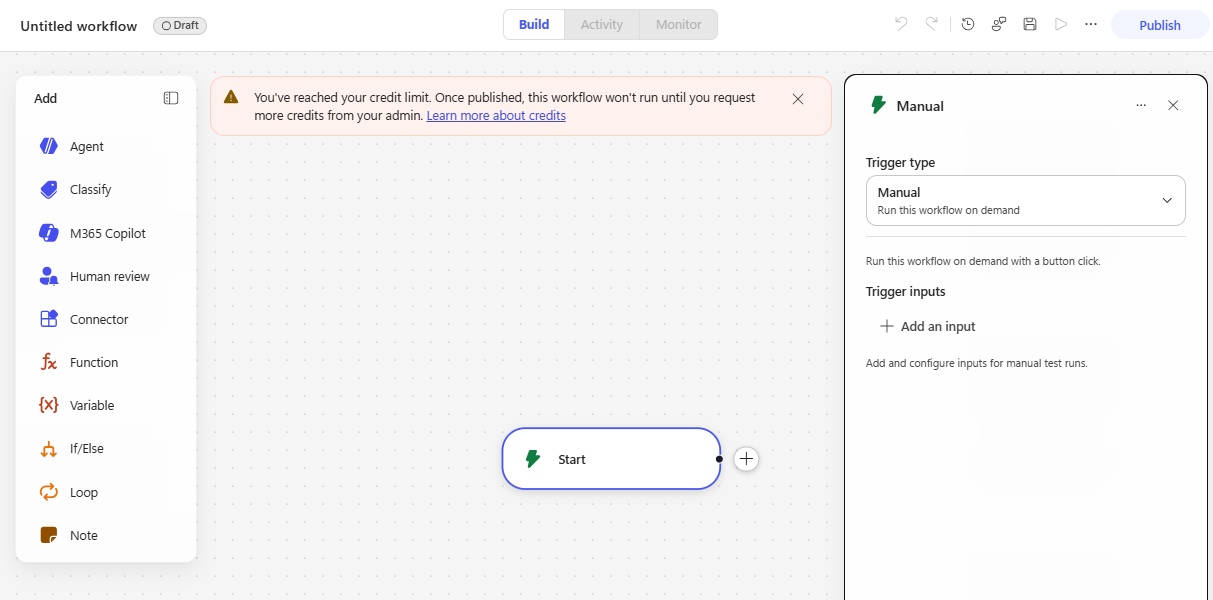Open version history clock icon
The height and width of the screenshot is (600, 1213).
click(968, 24)
